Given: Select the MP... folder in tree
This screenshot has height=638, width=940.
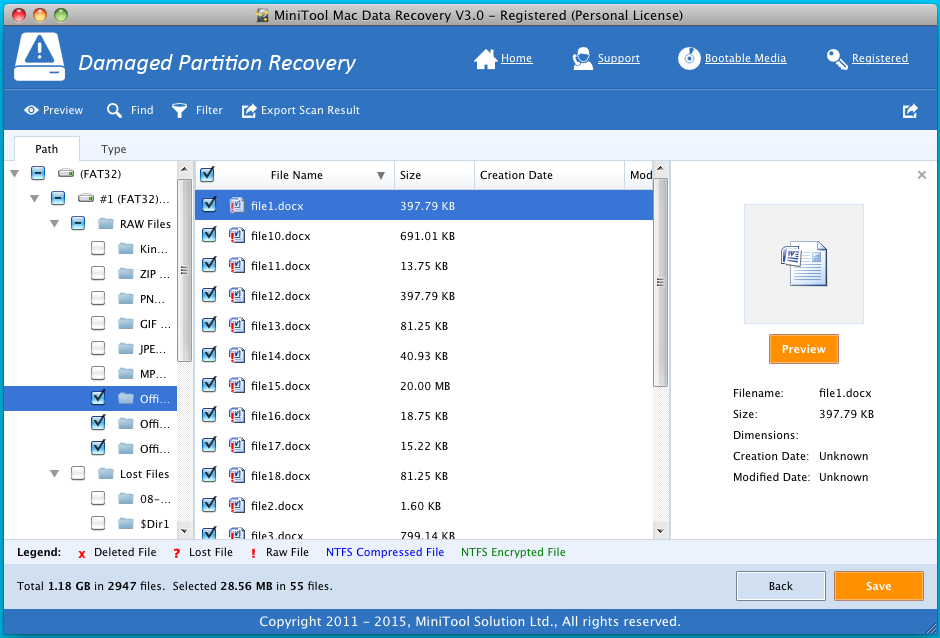Looking at the screenshot, I should tap(153, 374).
